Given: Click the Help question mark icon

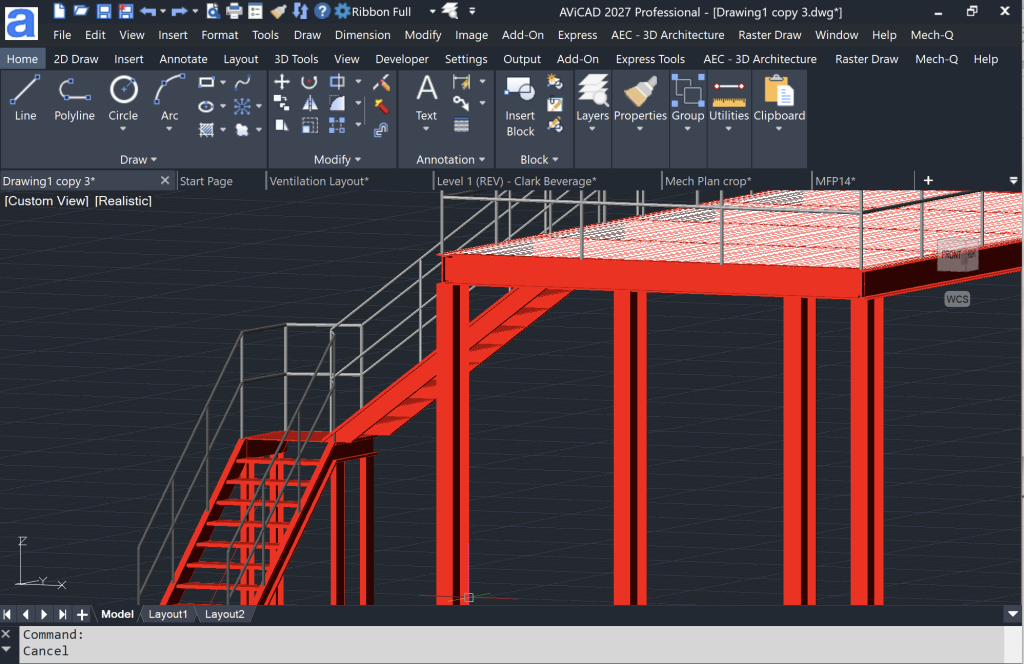Looking at the screenshot, I should click(x=321, y=11).
